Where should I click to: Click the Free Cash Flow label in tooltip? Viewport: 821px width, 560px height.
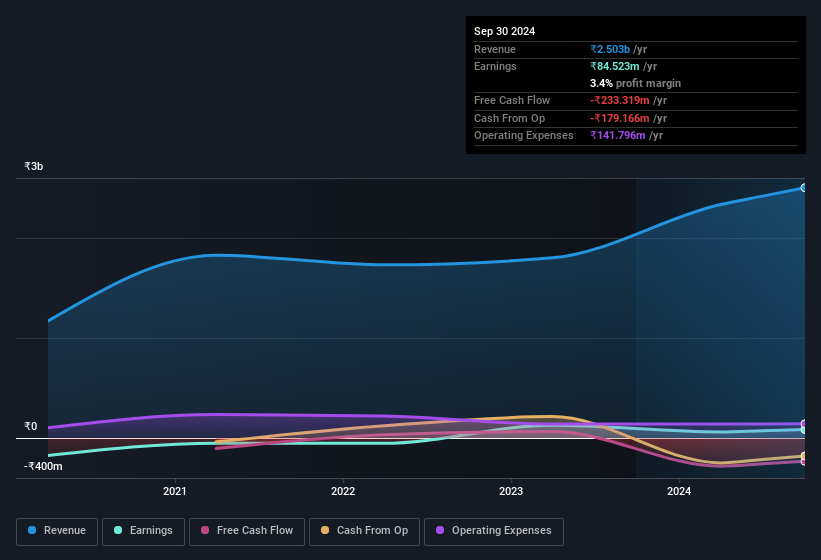click(x=512, y=100)
